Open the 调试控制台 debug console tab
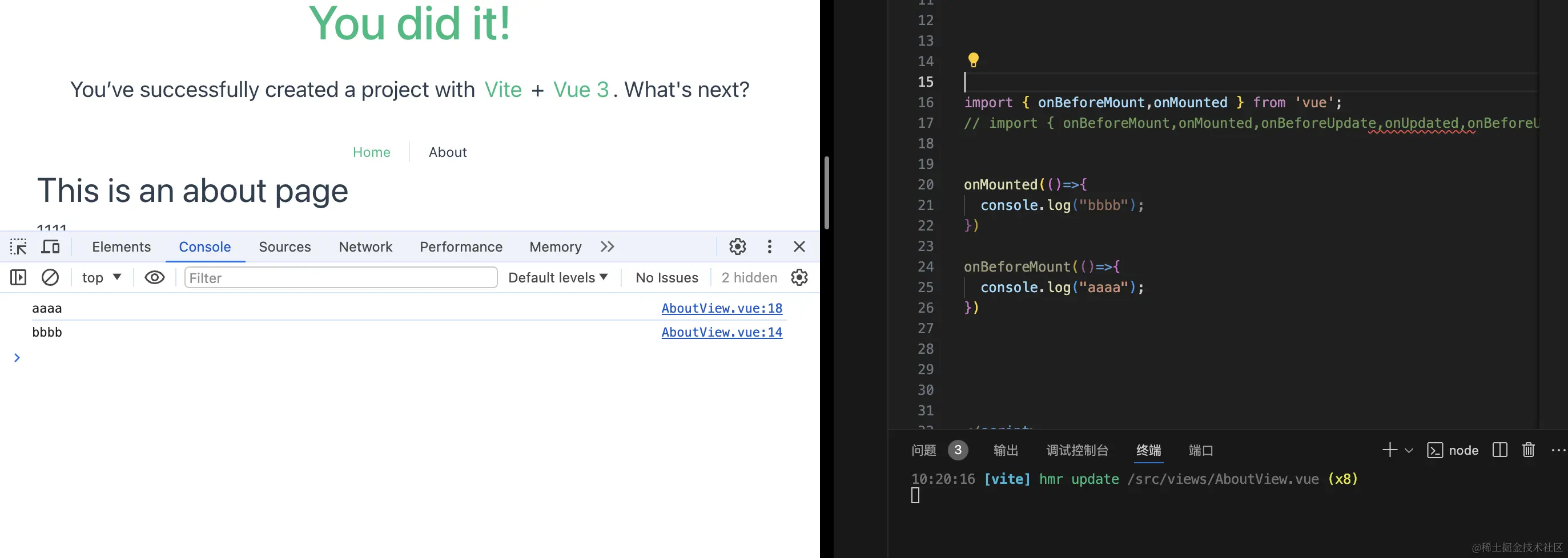 point(1077,450)
